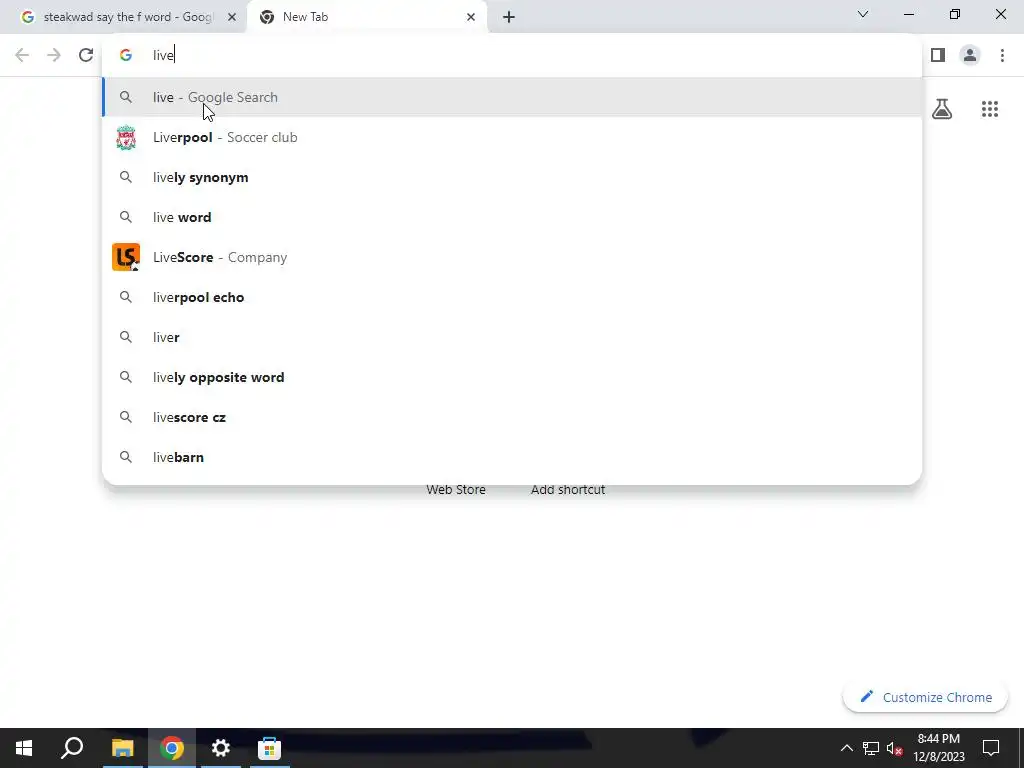Screen dimensions: 1024x768
Task: Select the lively opposite word suggestion
Action: 512,377
